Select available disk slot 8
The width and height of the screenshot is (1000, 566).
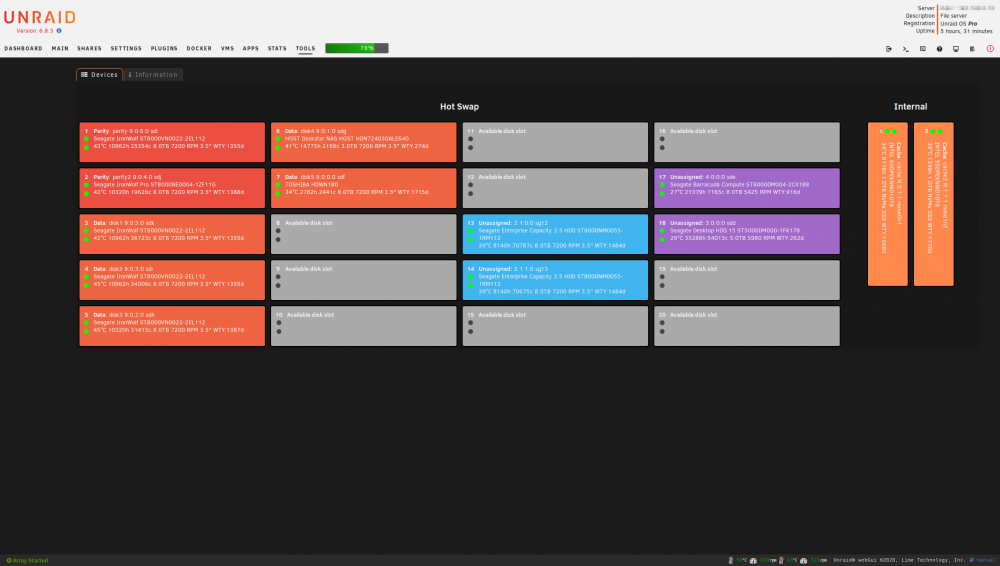(x=364, y=234)
